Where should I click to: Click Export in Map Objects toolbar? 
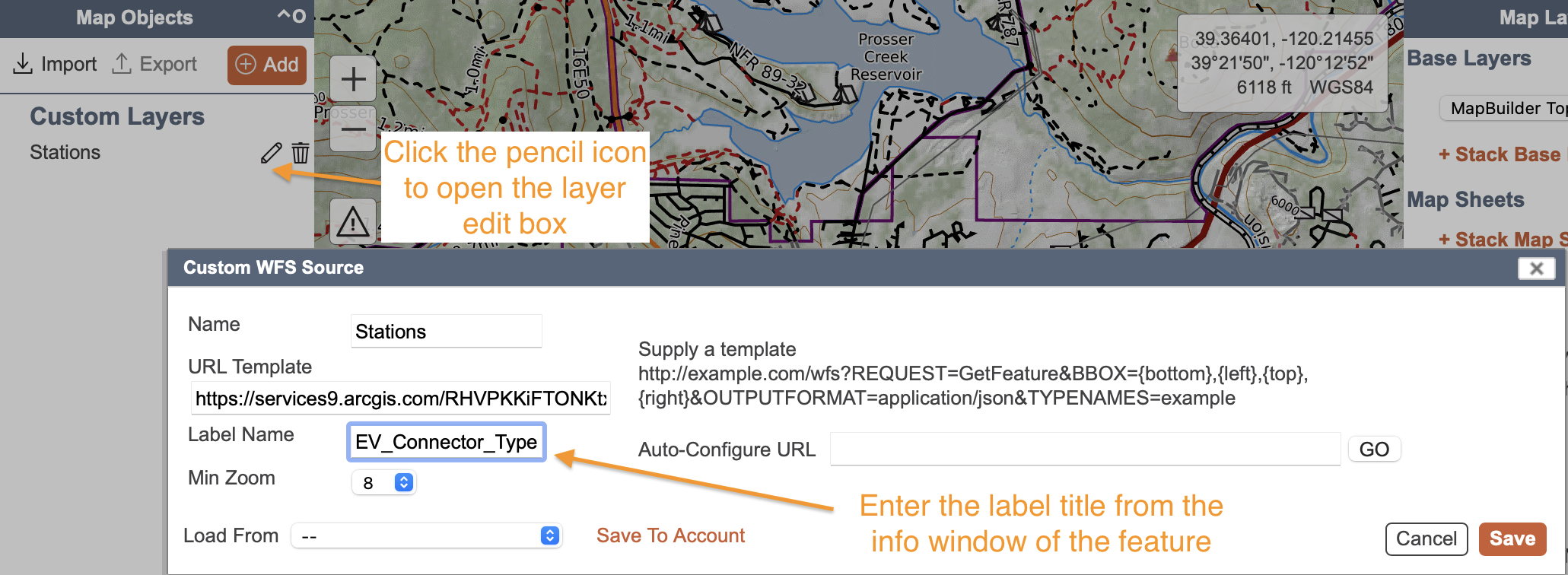(x=154, y=65)
